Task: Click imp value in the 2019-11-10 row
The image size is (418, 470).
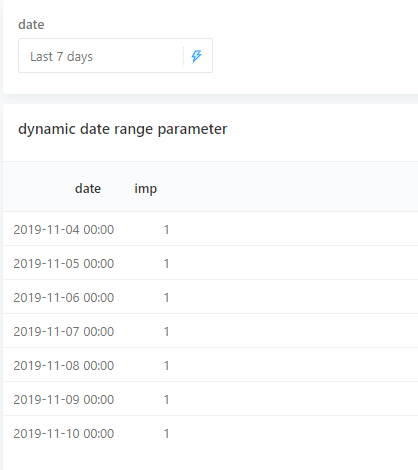Action: [x=166, y=434]
